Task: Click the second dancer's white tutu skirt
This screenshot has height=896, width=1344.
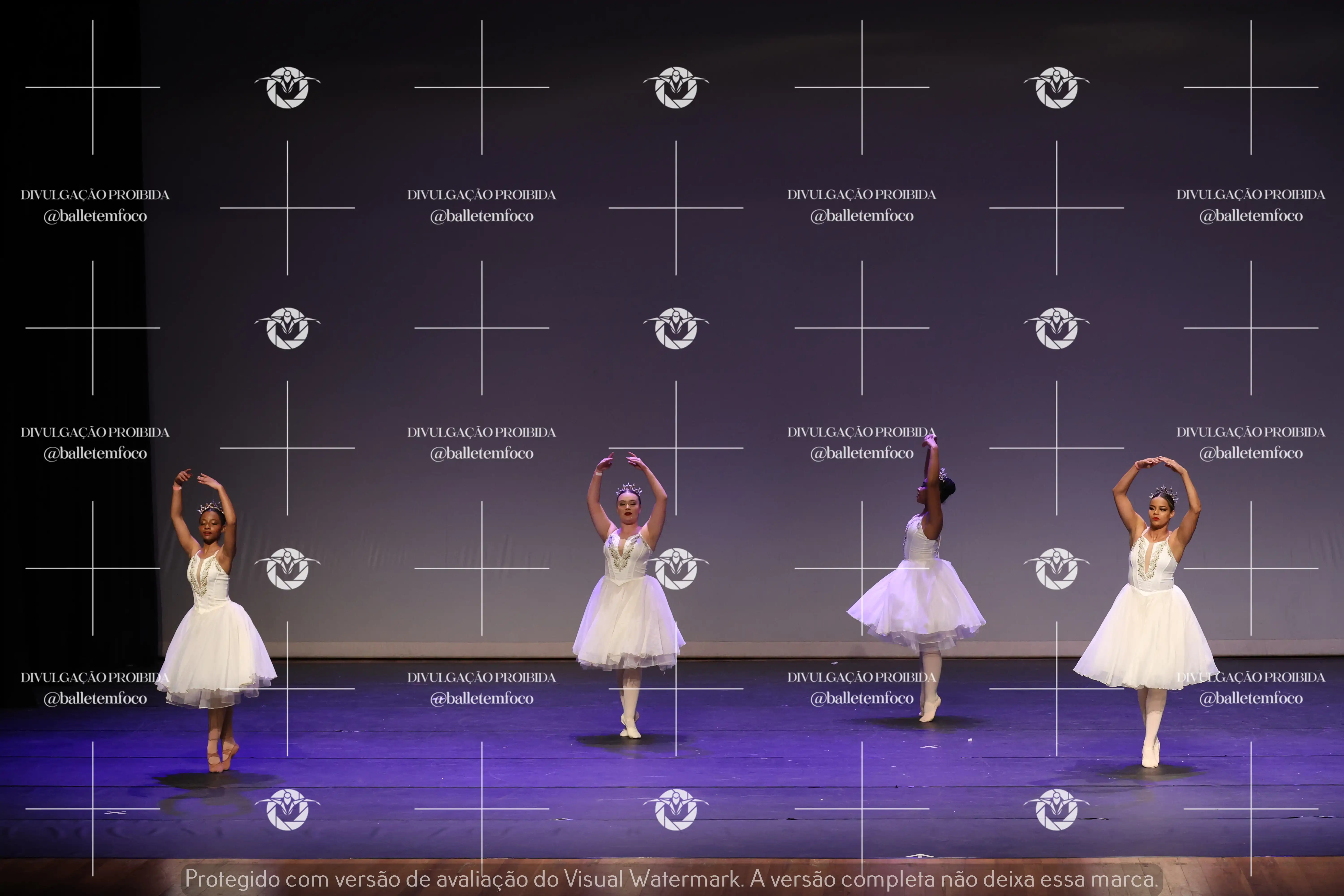Action: tap(627, 626)
